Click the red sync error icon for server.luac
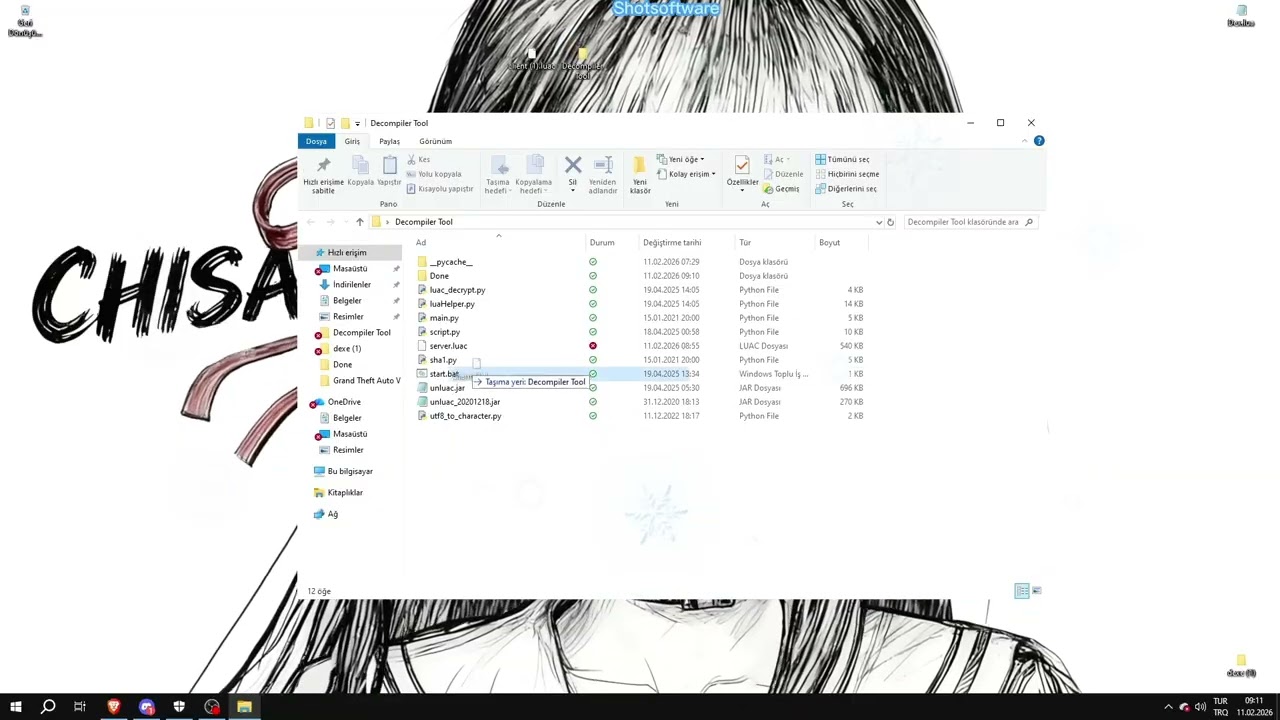 [x=593, y=346]
